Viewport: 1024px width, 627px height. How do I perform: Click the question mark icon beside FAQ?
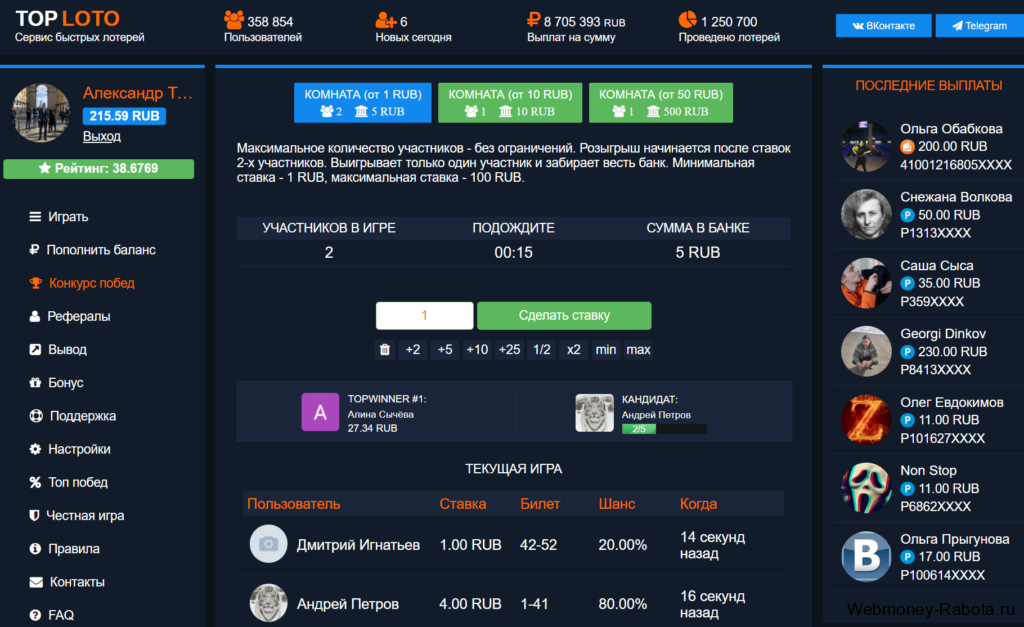(x=35, y=615)
